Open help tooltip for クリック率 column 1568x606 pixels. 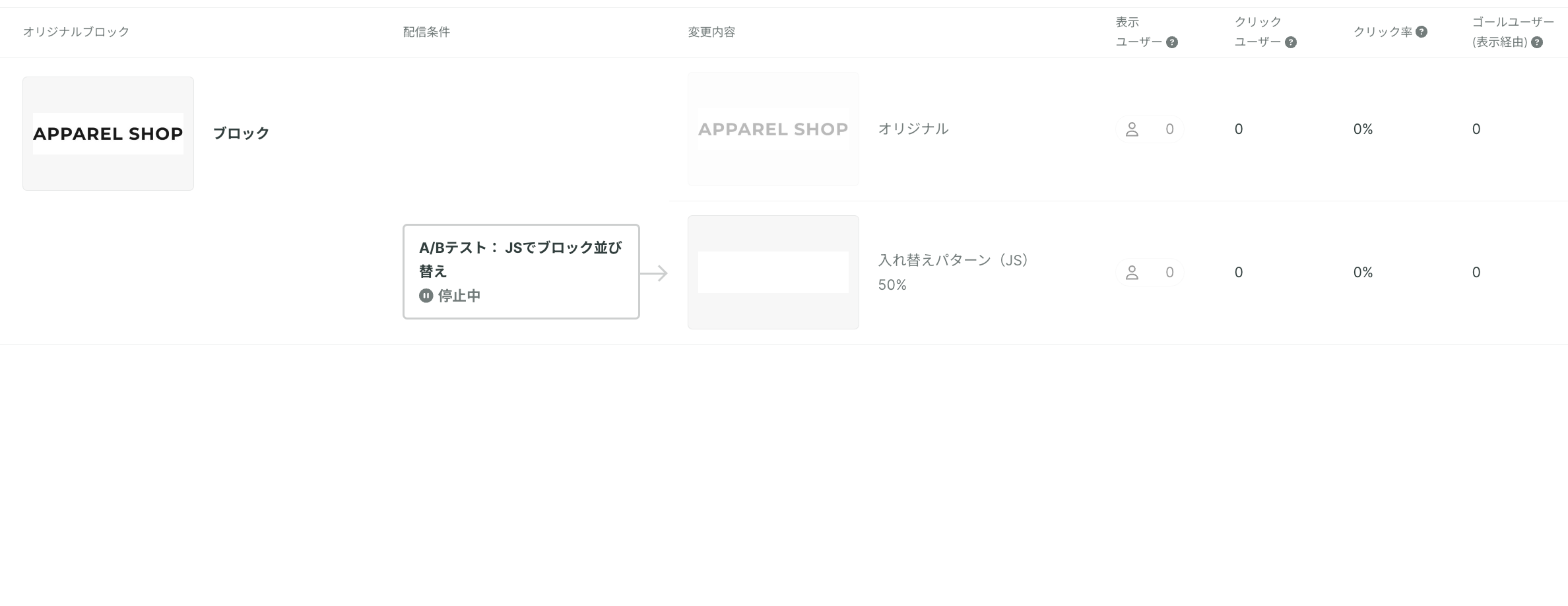(x=1421, y=32)
